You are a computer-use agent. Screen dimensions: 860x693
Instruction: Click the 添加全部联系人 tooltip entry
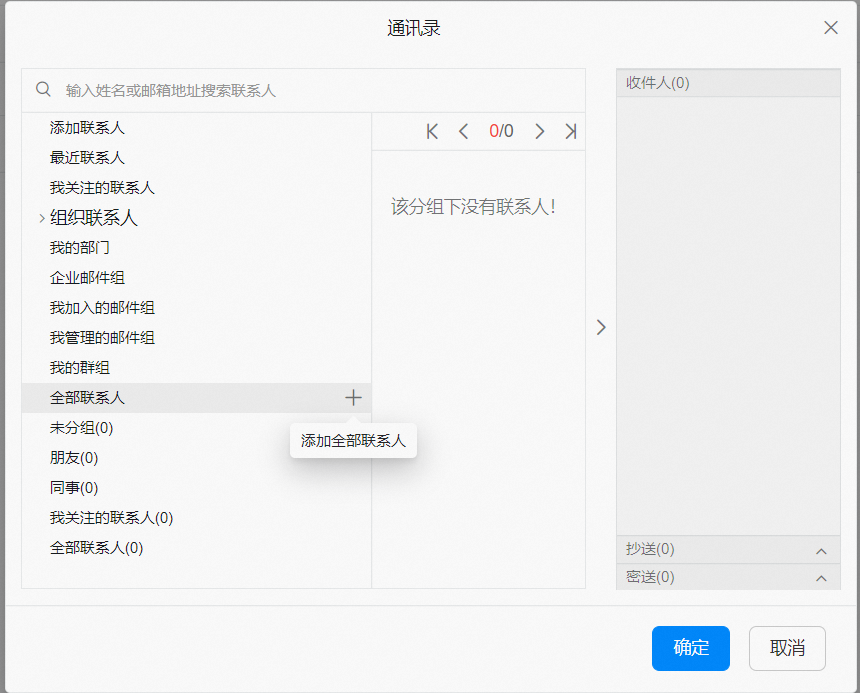click(x=353, y=440)
